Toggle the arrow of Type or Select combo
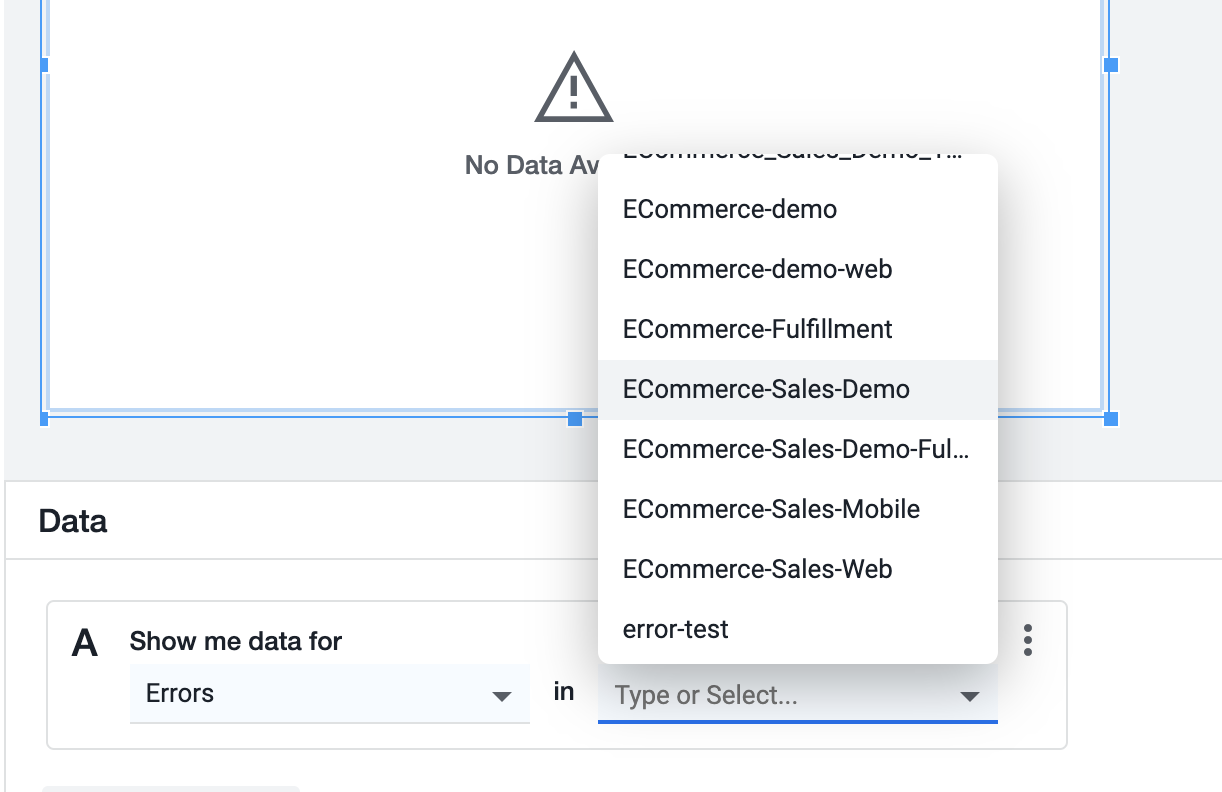 coord(969,696)
